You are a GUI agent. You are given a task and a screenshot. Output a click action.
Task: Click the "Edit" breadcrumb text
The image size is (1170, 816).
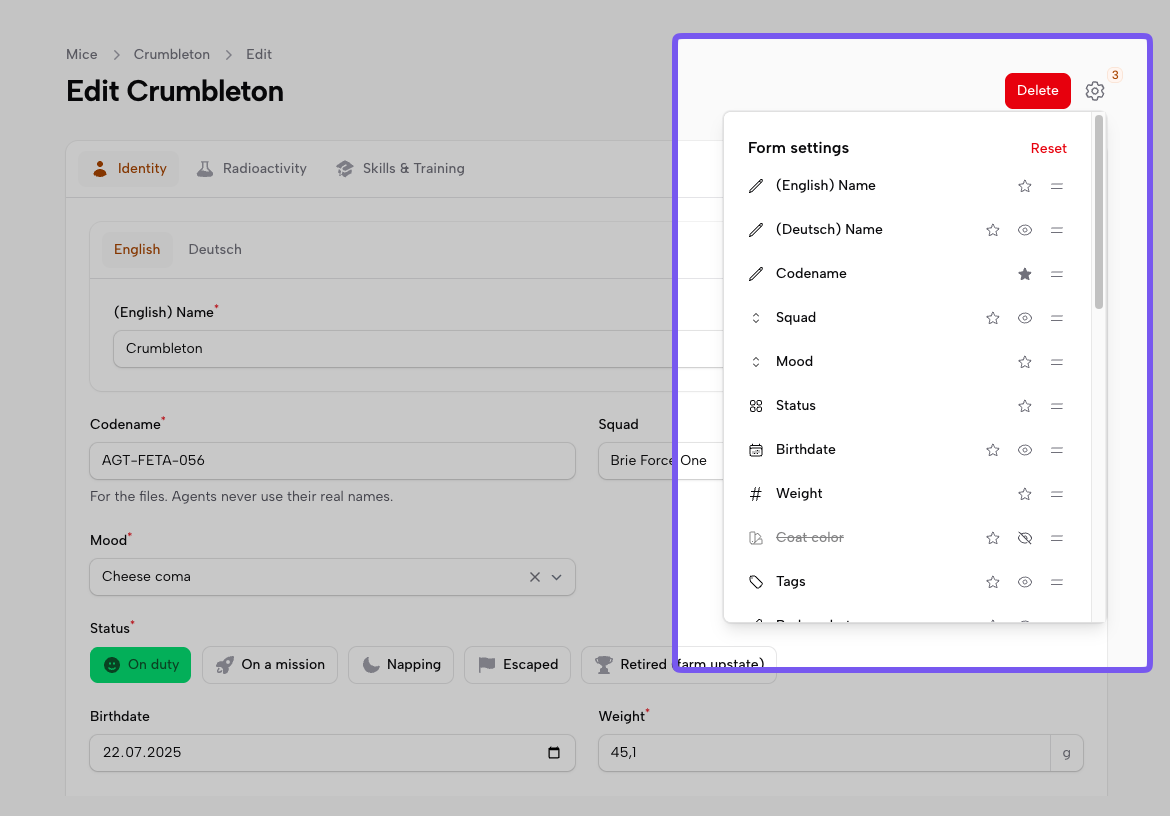coord(259,54)
